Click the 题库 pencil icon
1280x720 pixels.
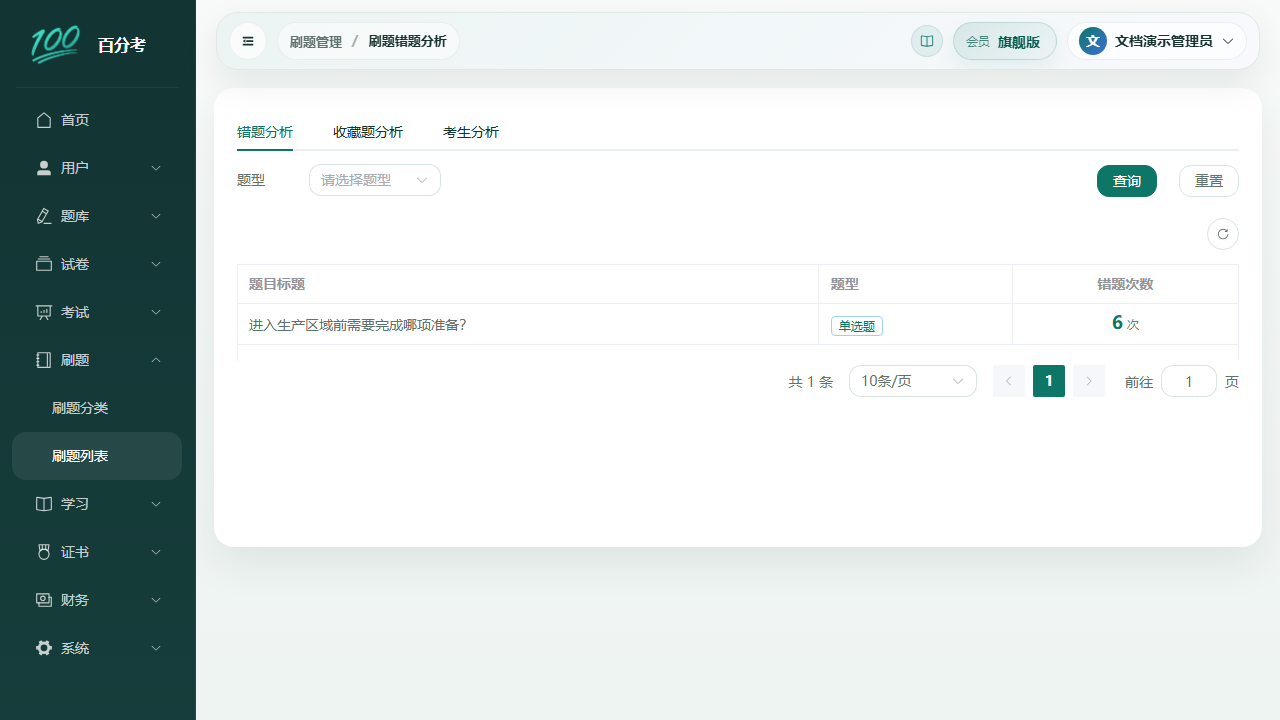(44, 216)
